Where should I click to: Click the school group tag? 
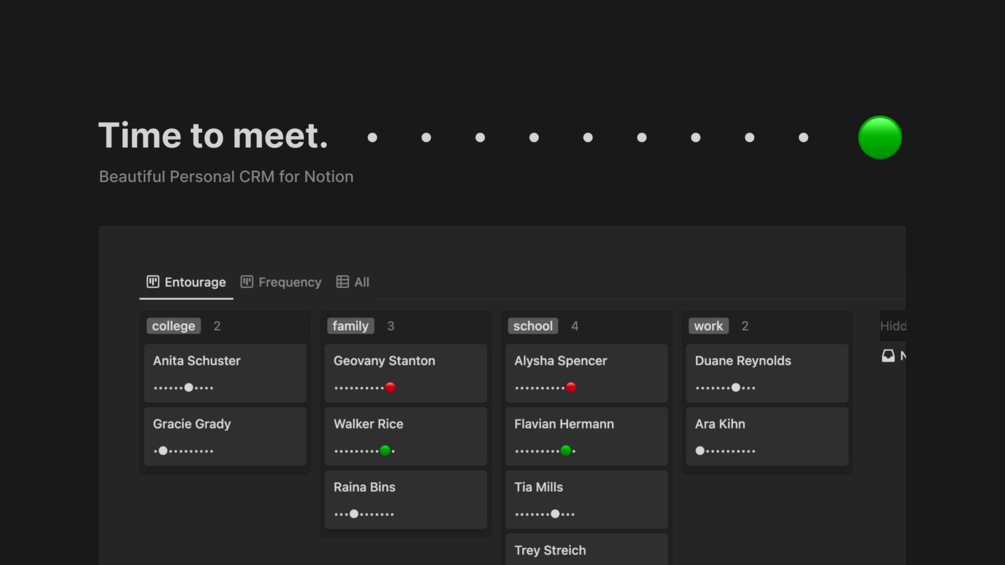click(533, 326)
